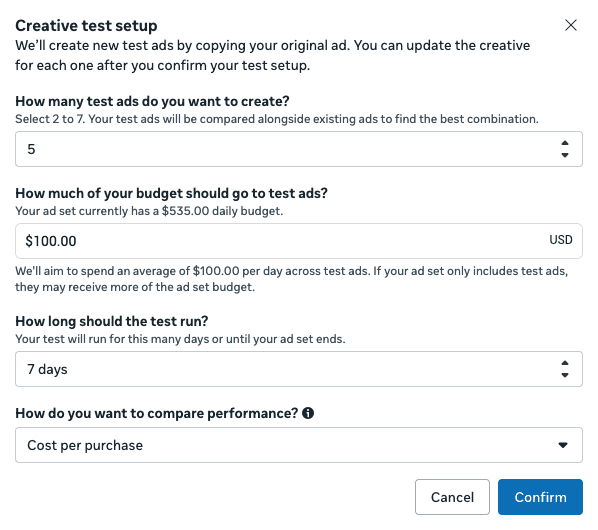Click the 'How do you want to compare performance' label
The height and width of the screenshot is (530, 598).
pyautogui.click(x=156, y=413)
